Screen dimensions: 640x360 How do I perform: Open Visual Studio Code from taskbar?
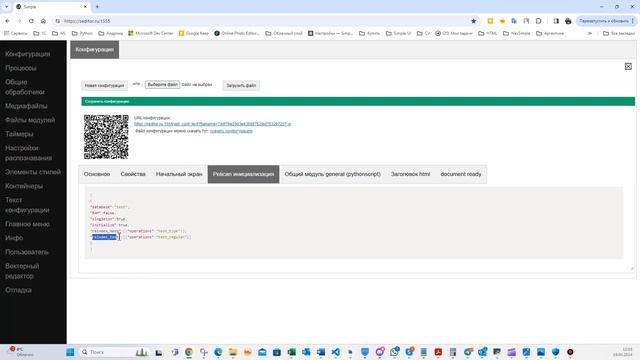click(x=336, y=352)
